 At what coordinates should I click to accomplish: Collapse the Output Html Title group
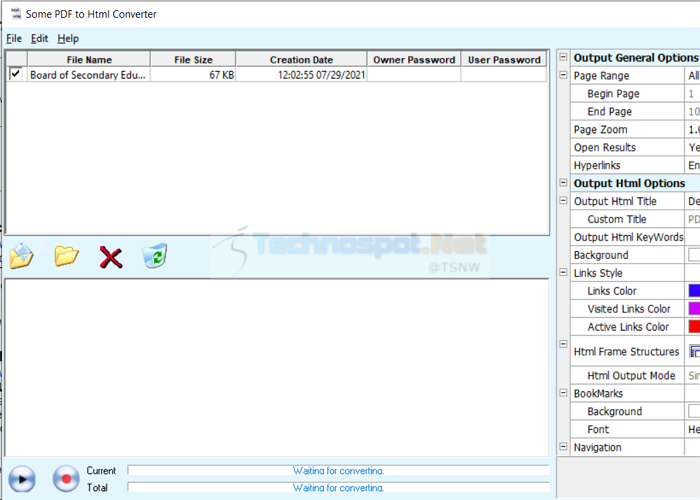pyautogui.click(x=563, y=200)
